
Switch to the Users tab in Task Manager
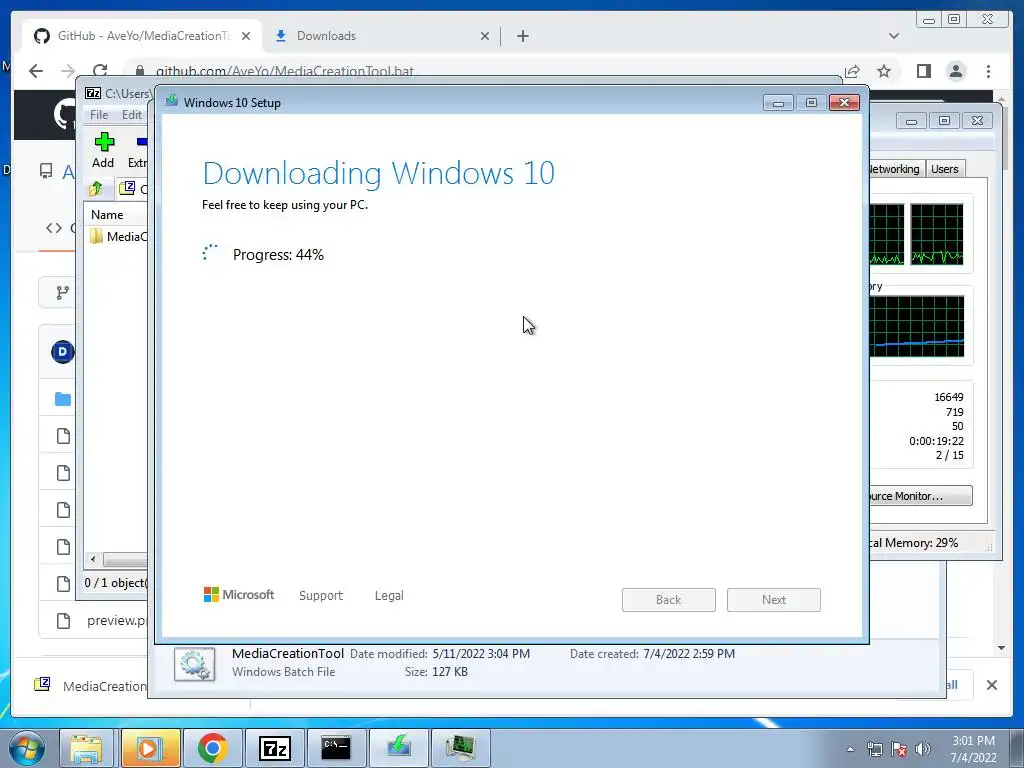(944, 169)
